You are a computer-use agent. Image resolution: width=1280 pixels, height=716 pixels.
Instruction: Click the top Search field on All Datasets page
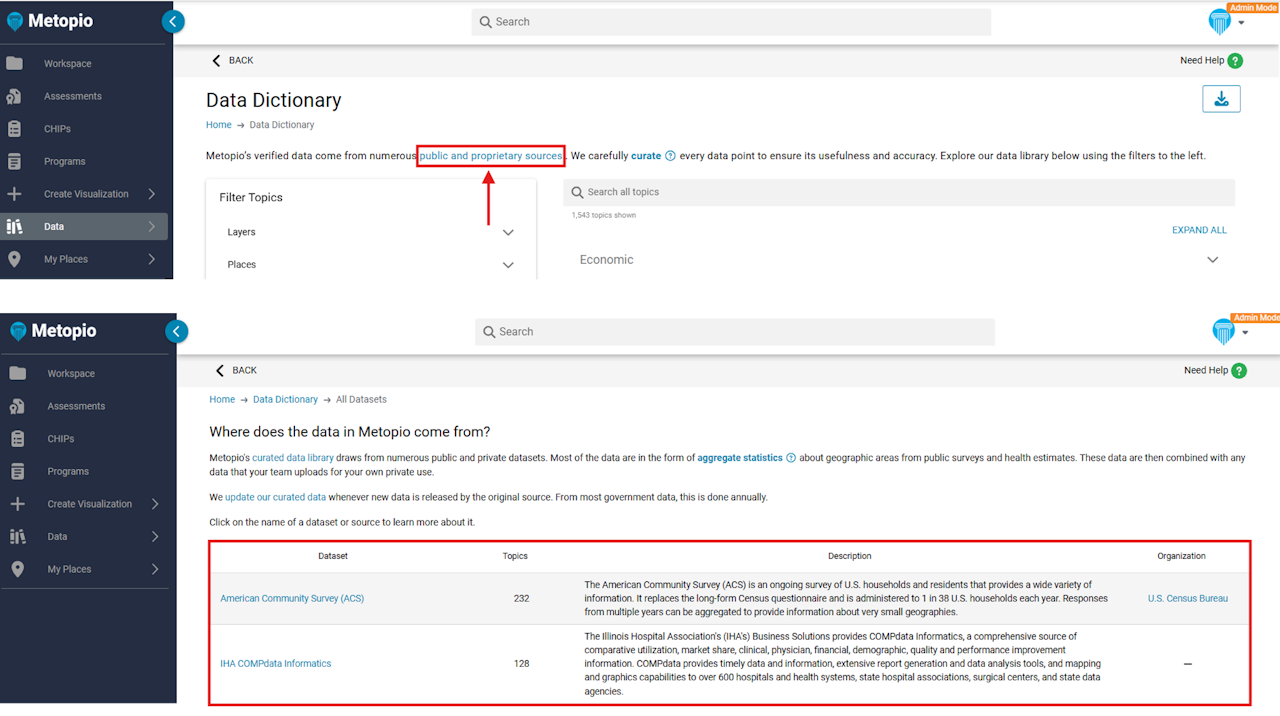(735, 332)
